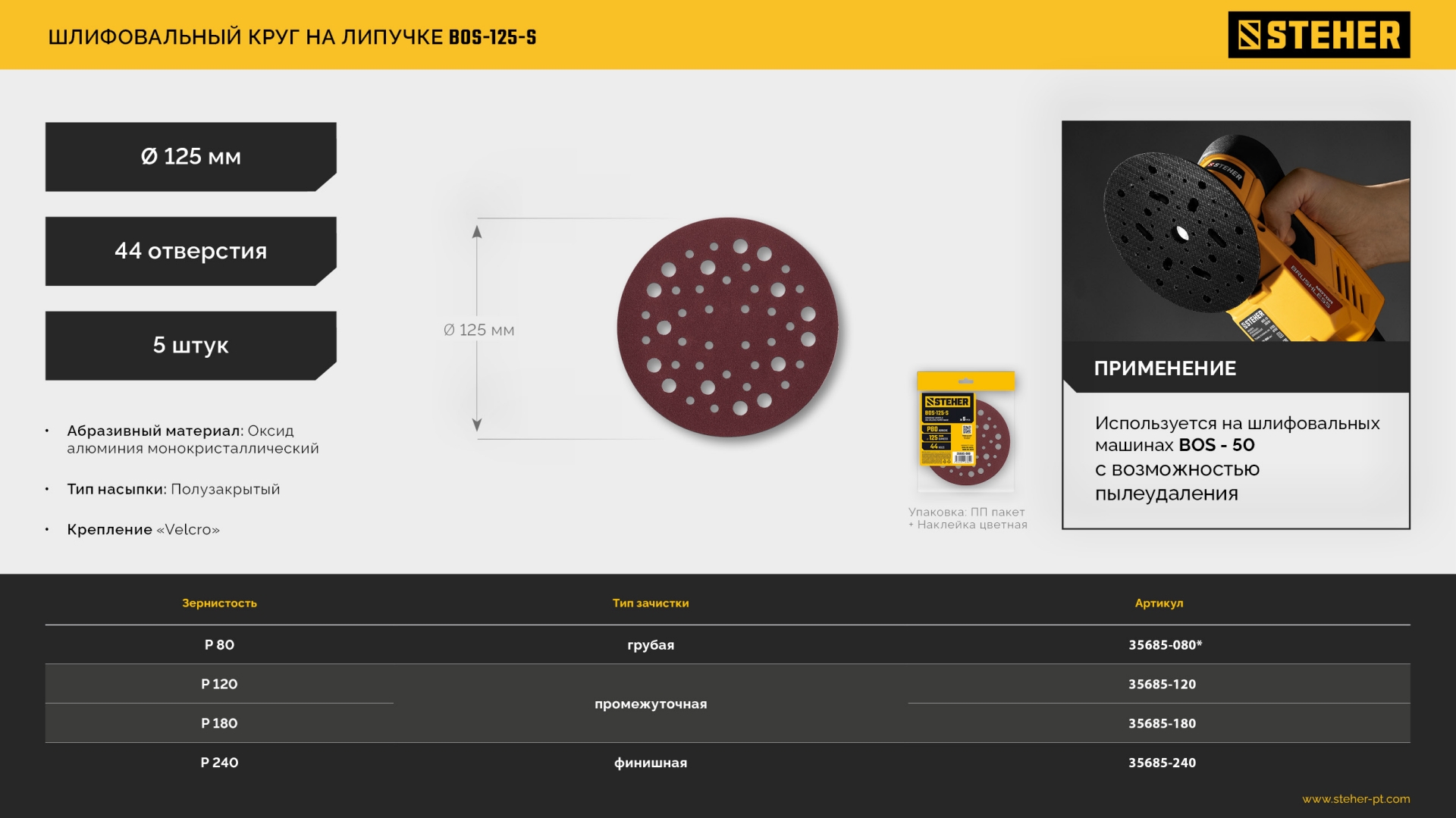1456x818 pixels.
Task: Select the Ø 125 мм spec badge
Action: [x=190, y=157]
